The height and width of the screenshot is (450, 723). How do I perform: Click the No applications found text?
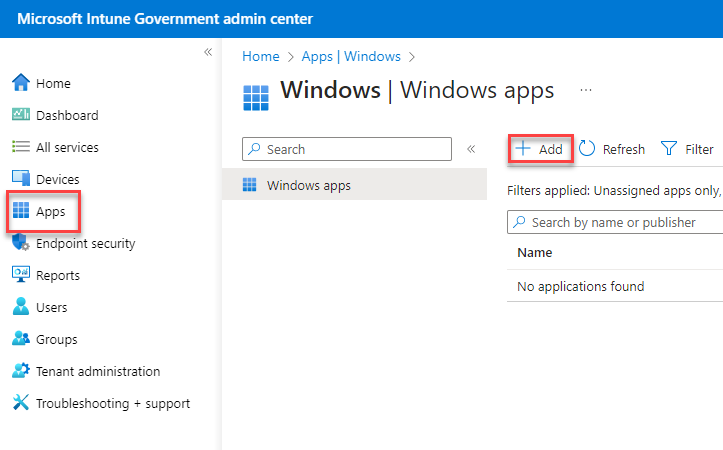click(581, 286)
